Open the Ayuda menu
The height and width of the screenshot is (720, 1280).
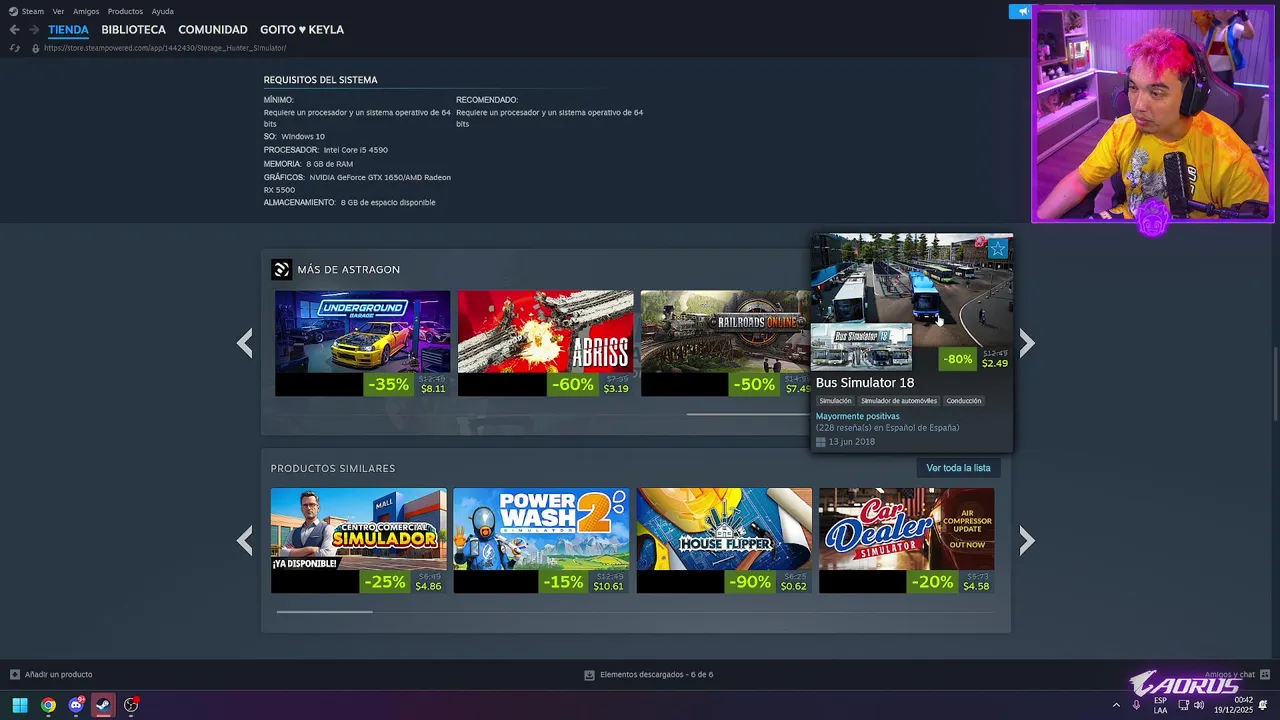162,11
